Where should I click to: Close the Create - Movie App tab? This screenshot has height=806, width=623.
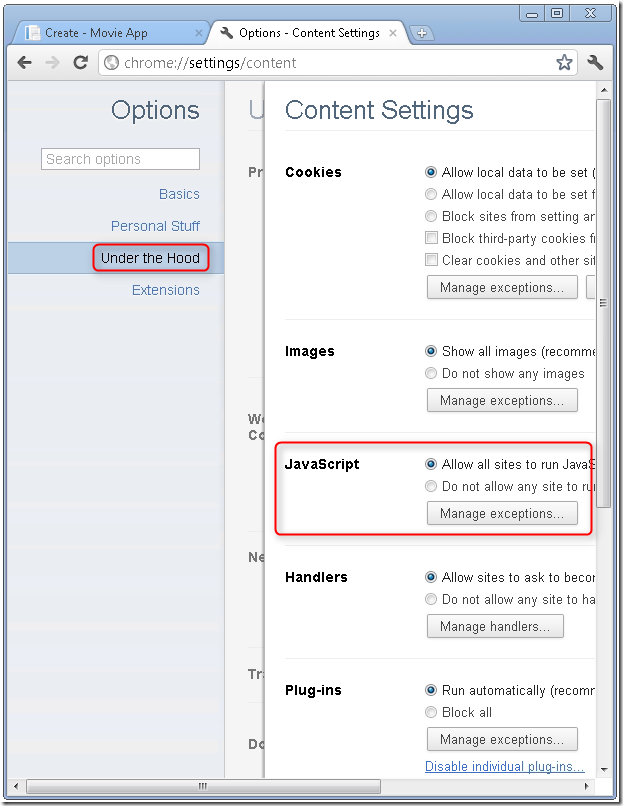198,33
